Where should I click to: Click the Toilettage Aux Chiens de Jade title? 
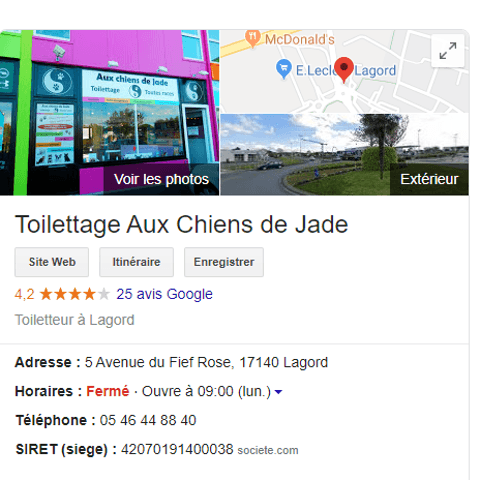[182, 224]
